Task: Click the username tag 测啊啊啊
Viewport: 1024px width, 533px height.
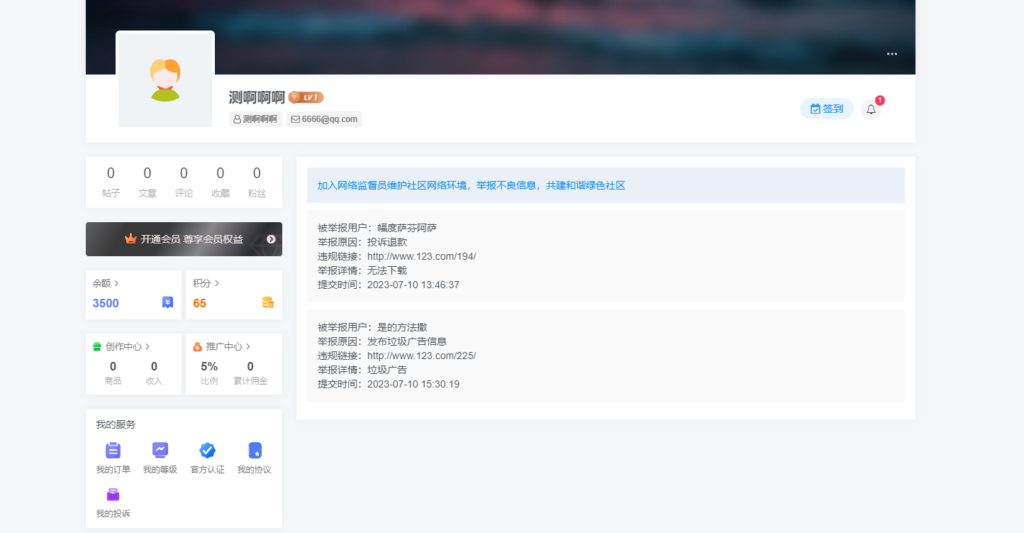Action: pyautogui.click(x=255, y=119)
